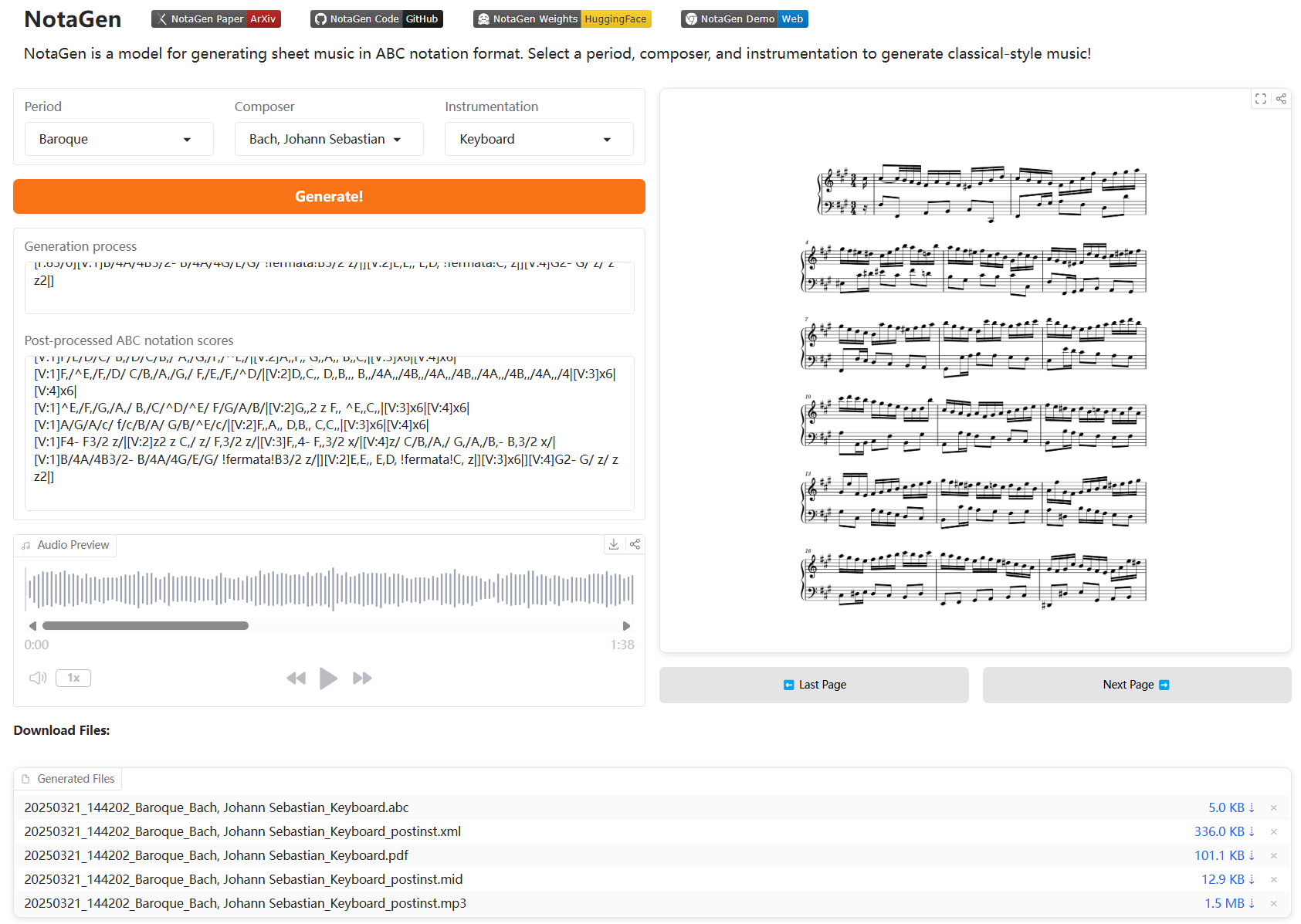Remove the generated .abc file
The height and width of the screenshot is (924, 1301).
1274,808
